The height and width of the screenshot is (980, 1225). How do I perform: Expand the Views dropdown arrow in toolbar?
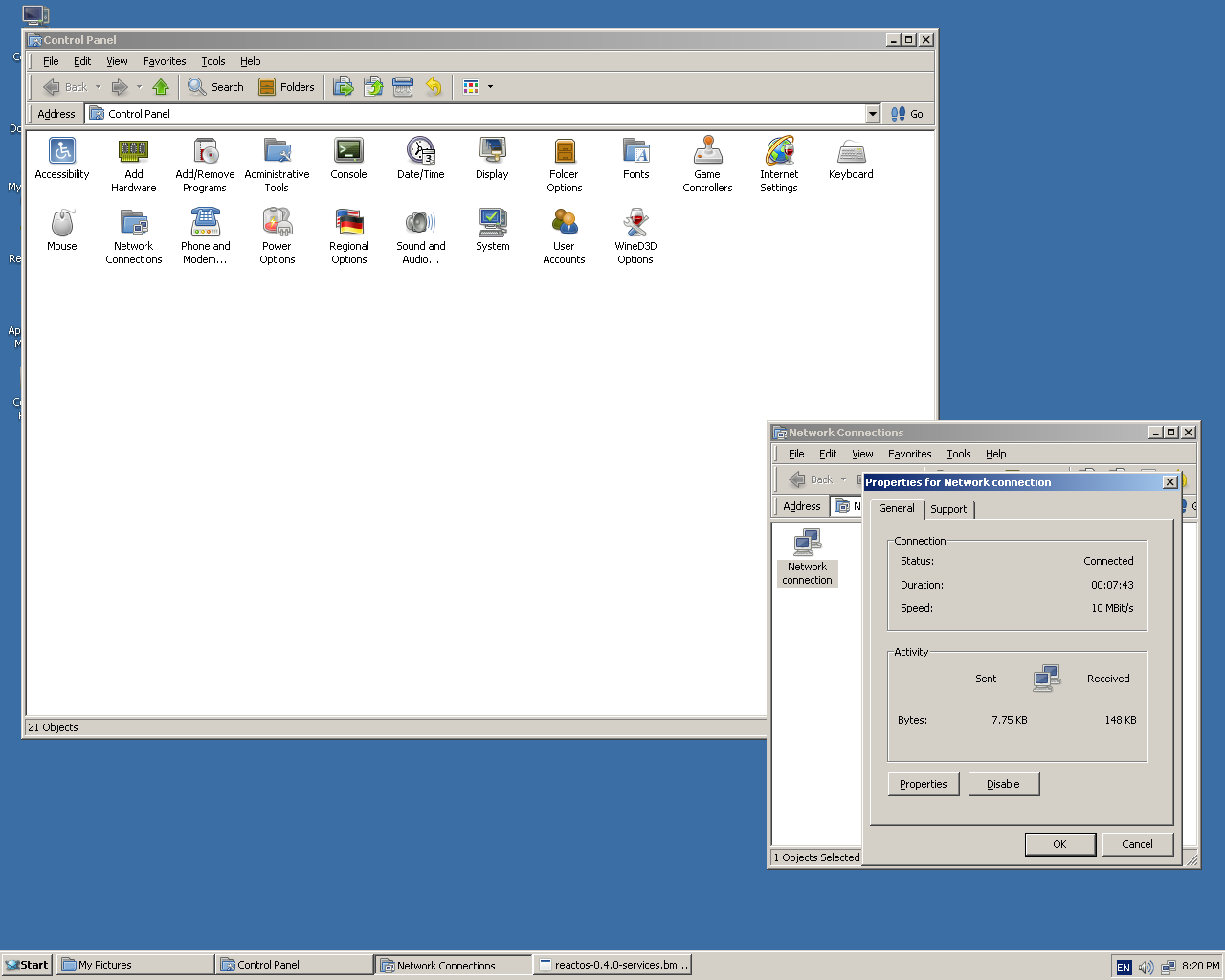click(491, 87)
